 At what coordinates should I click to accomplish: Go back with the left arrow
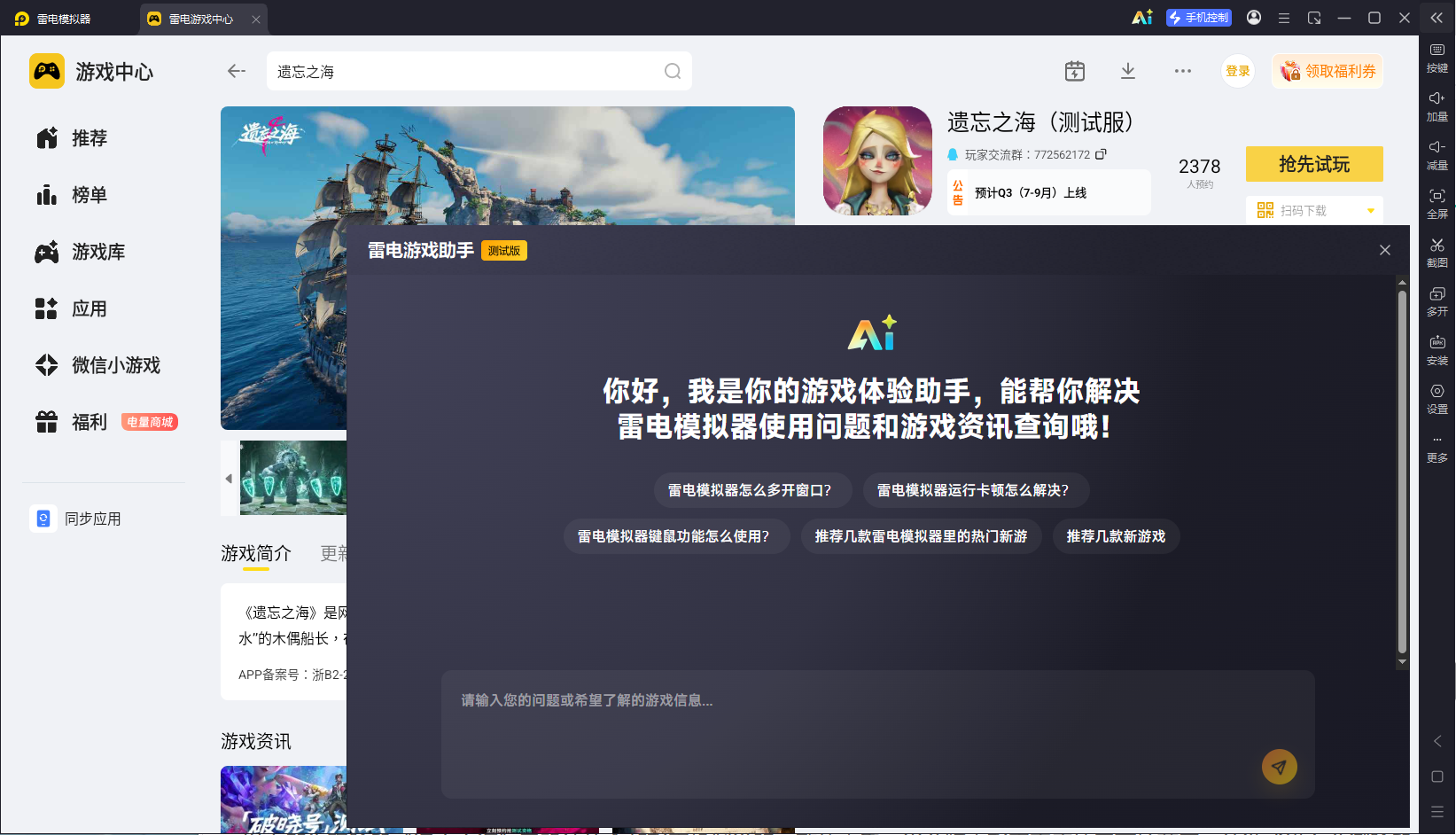tap(237, 71)
